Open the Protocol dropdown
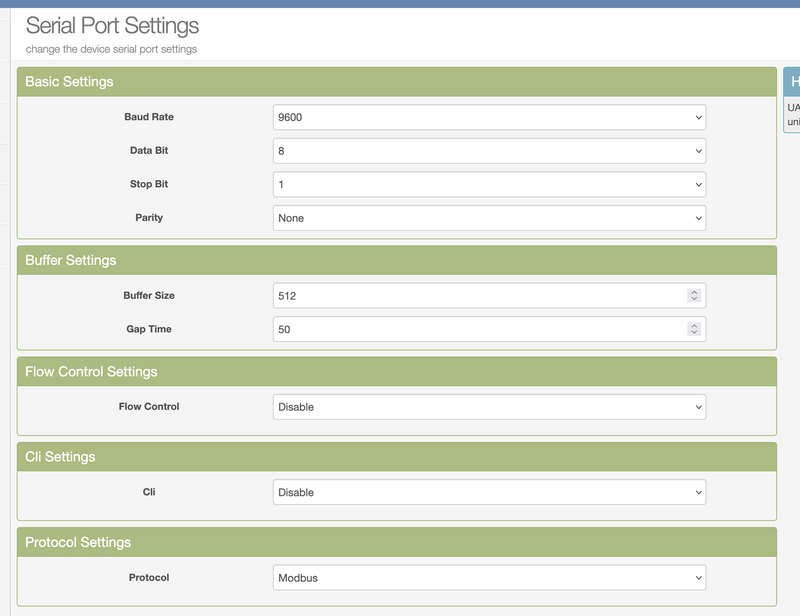This screenshot has height=616, width=800. coord(489,578)
